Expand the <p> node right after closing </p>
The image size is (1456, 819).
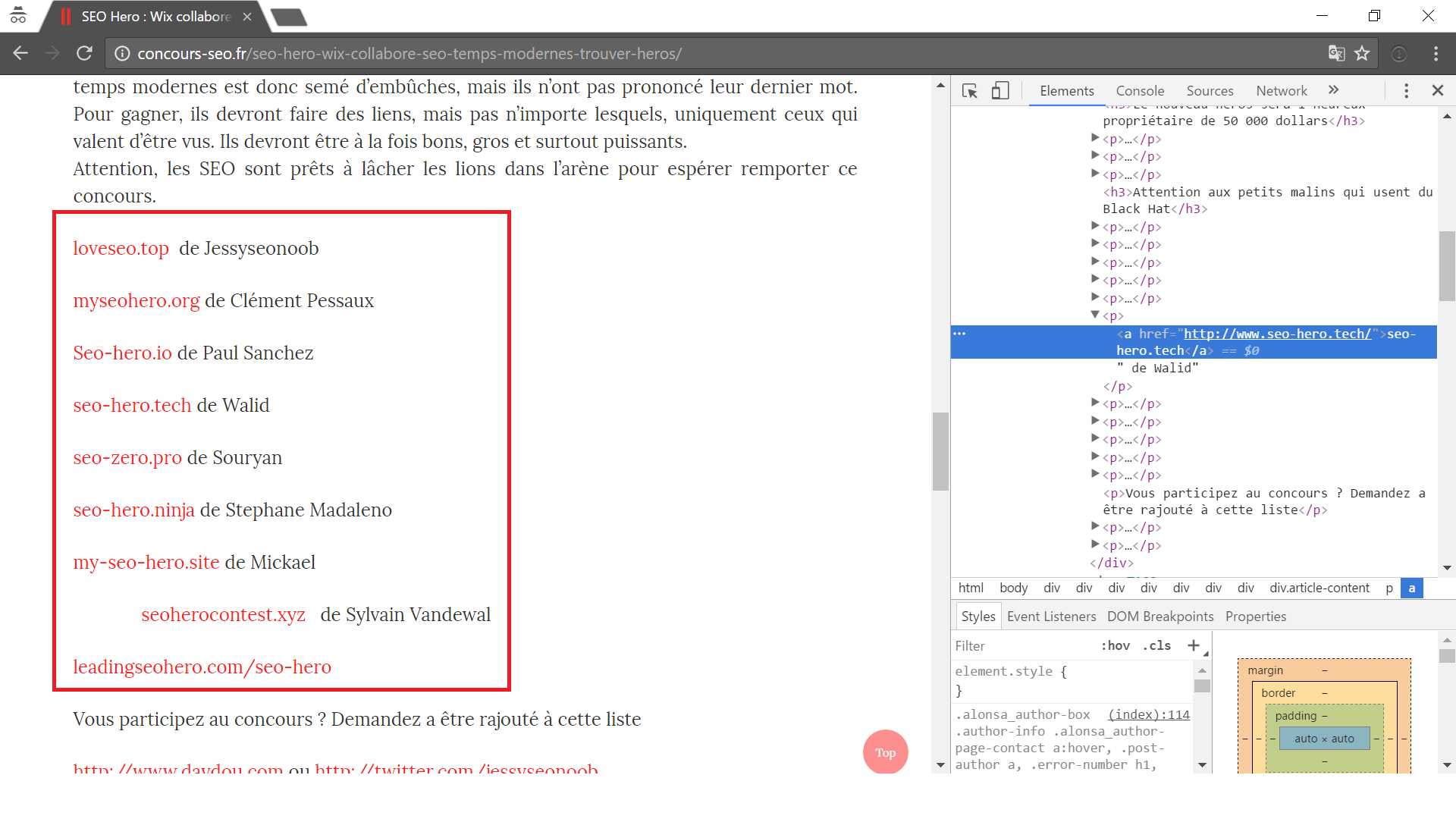pyautogui.click(x=1095, y=403)
